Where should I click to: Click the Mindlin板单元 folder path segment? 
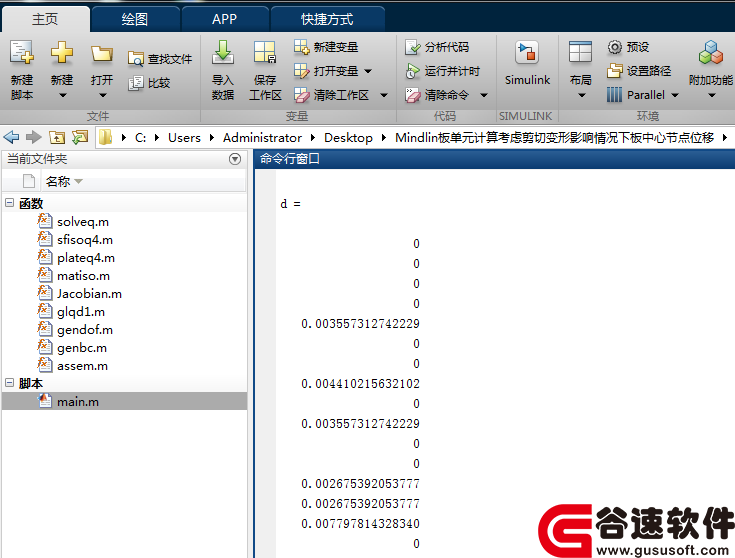coord(554,138)
